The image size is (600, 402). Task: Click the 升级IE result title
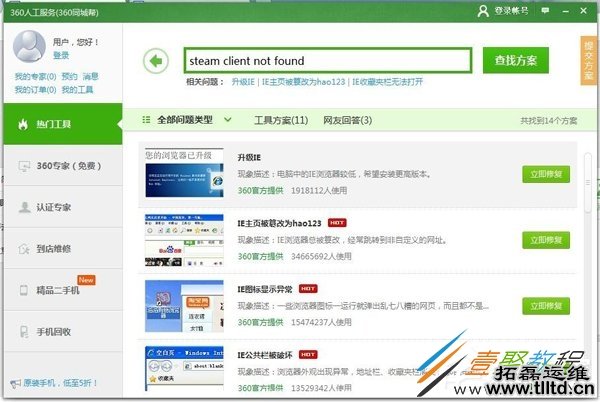[249, 158]
